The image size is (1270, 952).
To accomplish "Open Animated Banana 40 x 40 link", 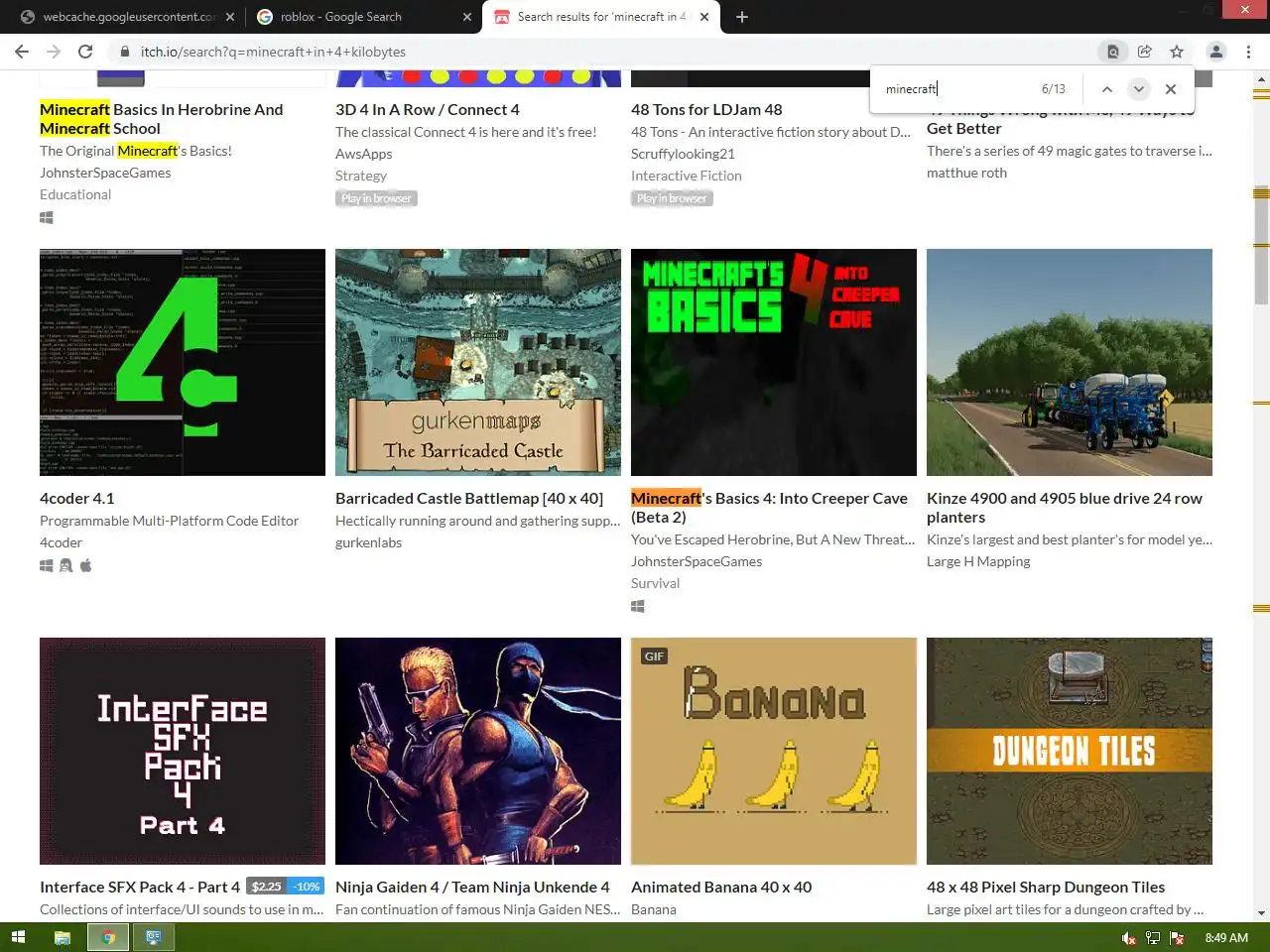I will tap(721, 888).
